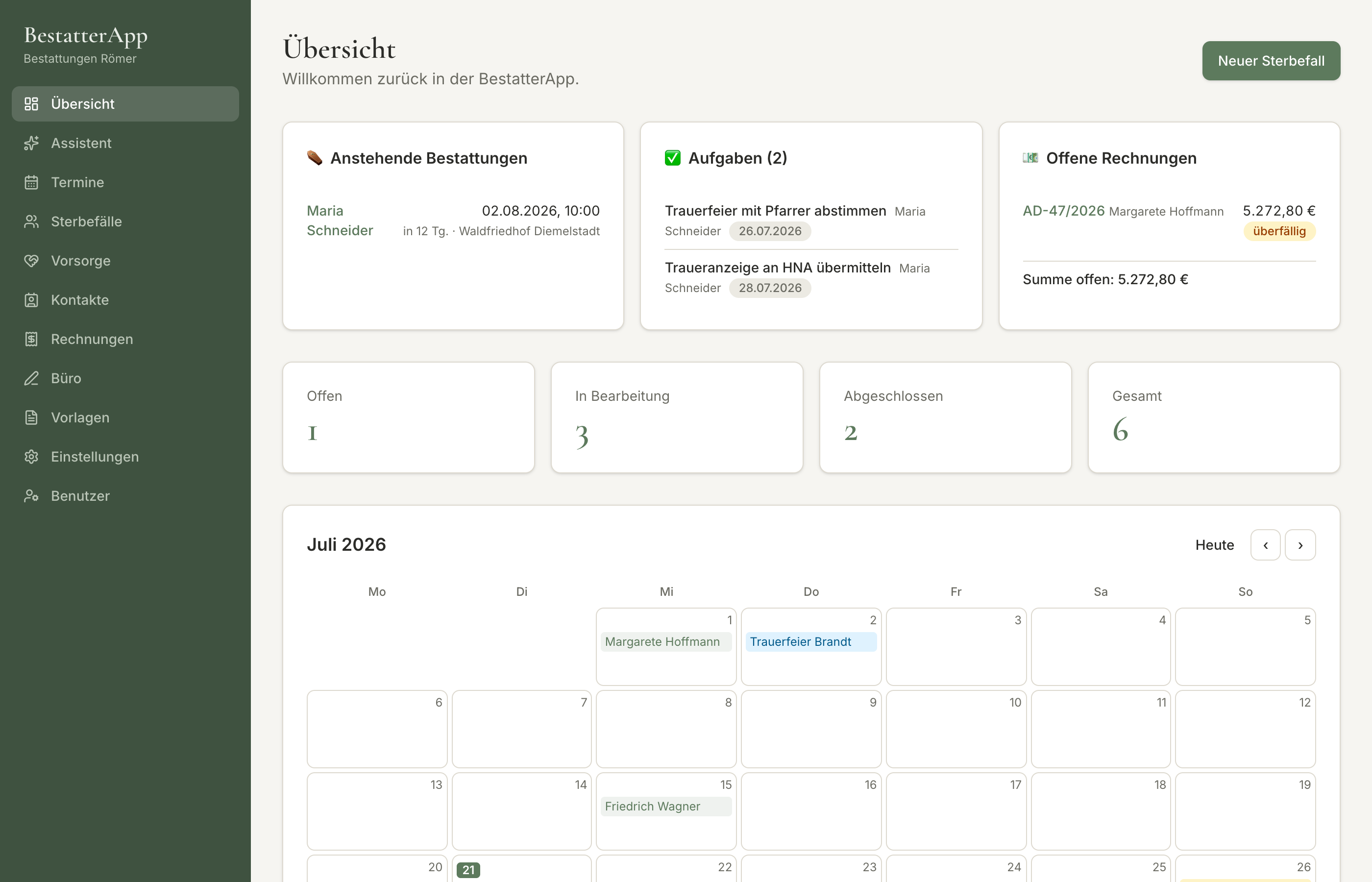Viewport: 1372px width, 882px height.
Task: Click the Assistent sparkle icon
Action: click(31, 143)
